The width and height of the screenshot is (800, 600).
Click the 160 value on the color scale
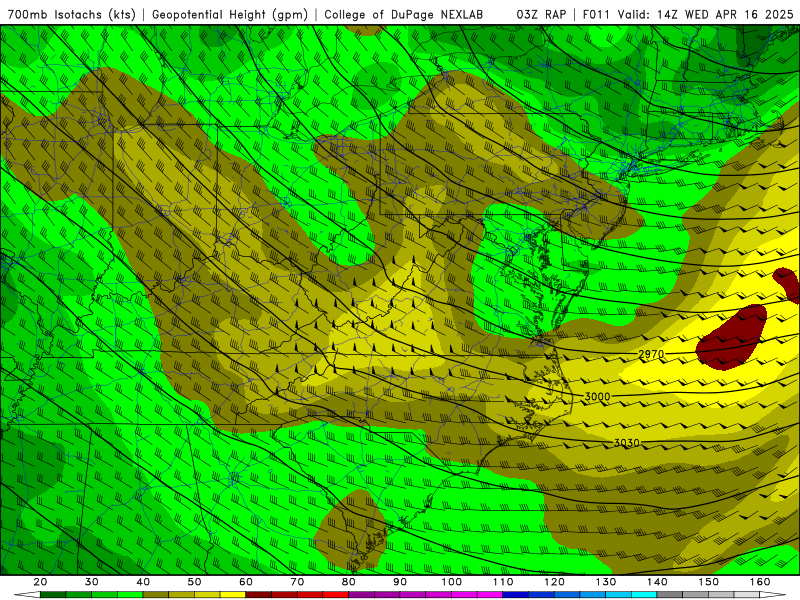[760, 582]
